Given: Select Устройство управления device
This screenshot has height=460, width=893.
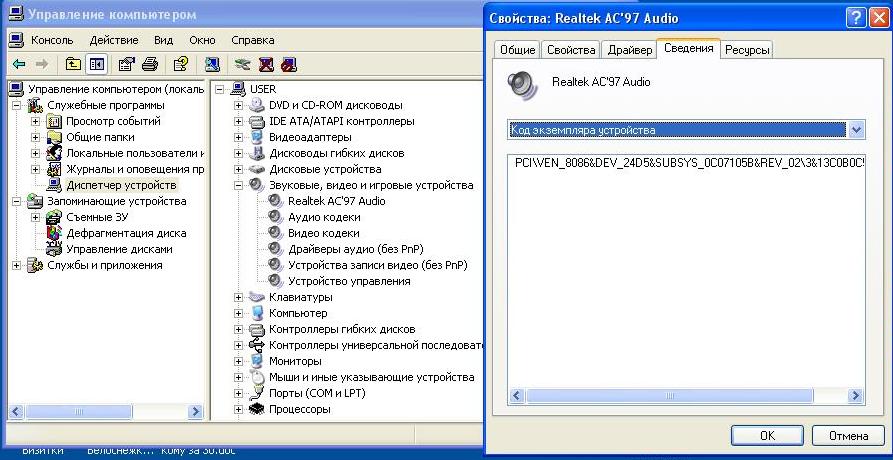Looking at the screenshot, I should [349, 281].
